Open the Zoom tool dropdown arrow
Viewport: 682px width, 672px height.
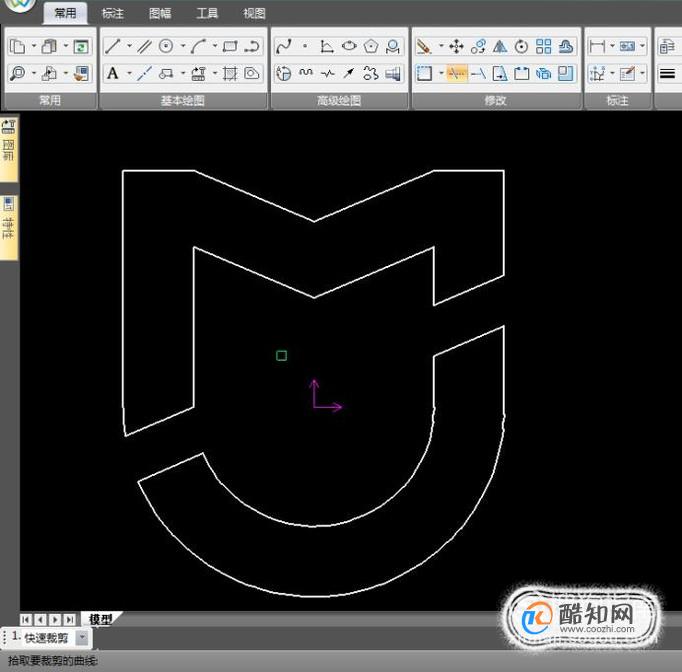pos(33,73)
